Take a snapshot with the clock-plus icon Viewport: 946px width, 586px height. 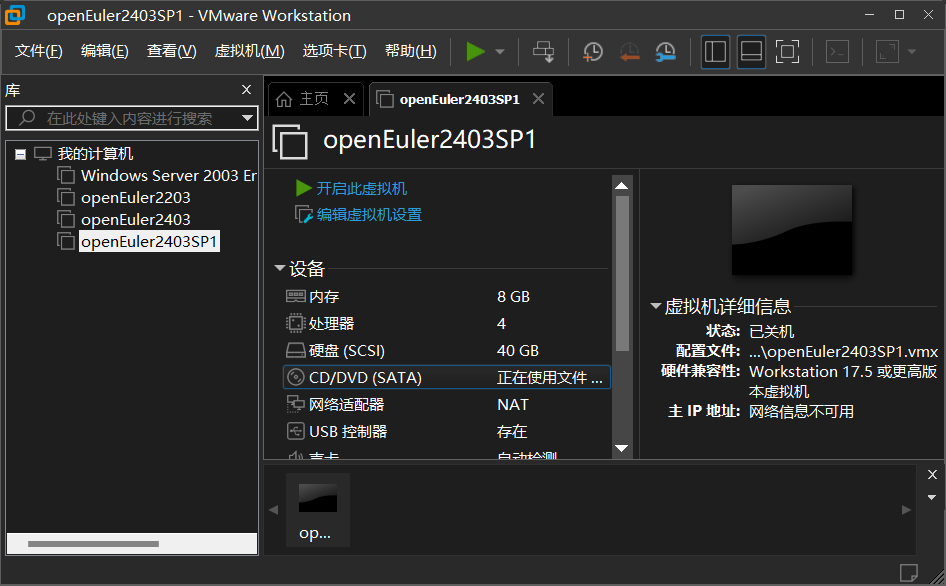coord(592,52)
